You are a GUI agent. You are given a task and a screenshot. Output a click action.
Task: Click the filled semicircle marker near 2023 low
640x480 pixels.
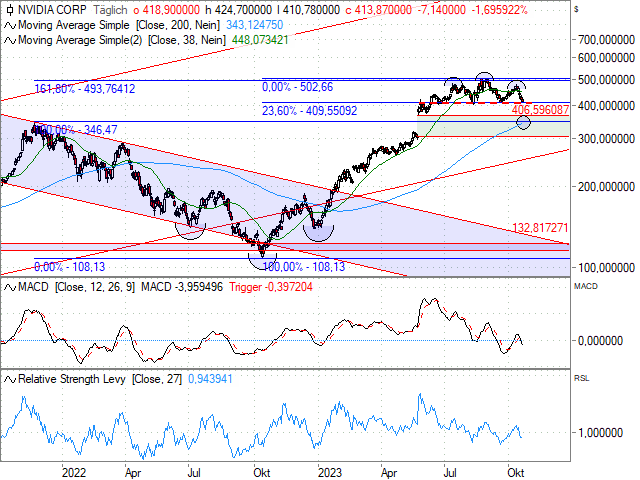click(x=318, y=233)
